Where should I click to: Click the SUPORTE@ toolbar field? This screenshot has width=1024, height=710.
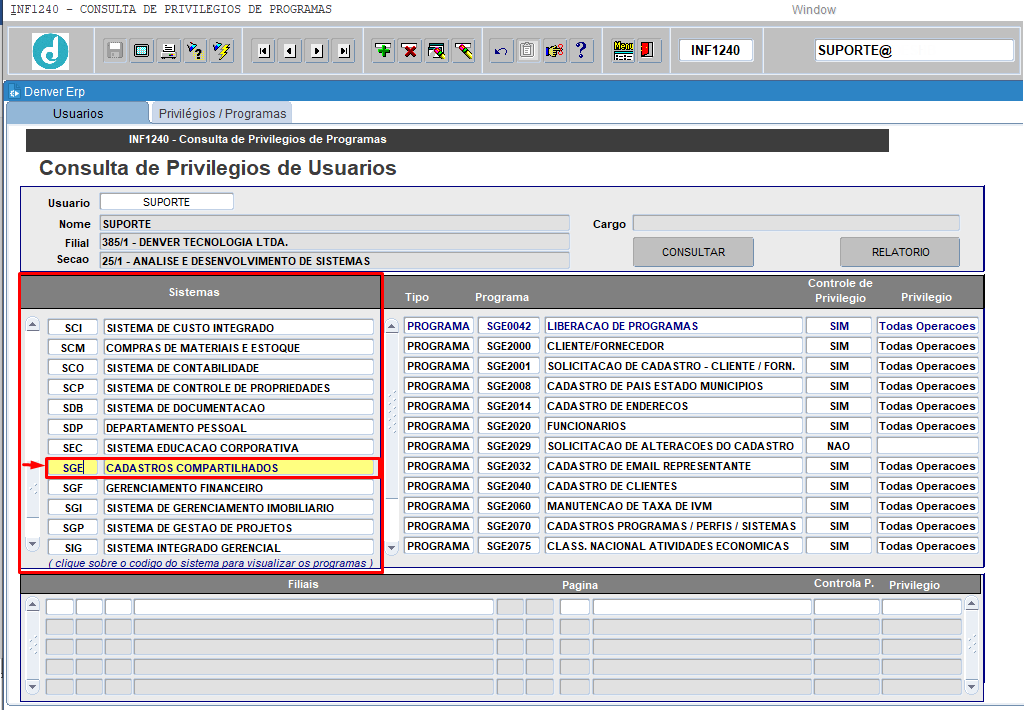pyautogui.click(x=914, y=50)
